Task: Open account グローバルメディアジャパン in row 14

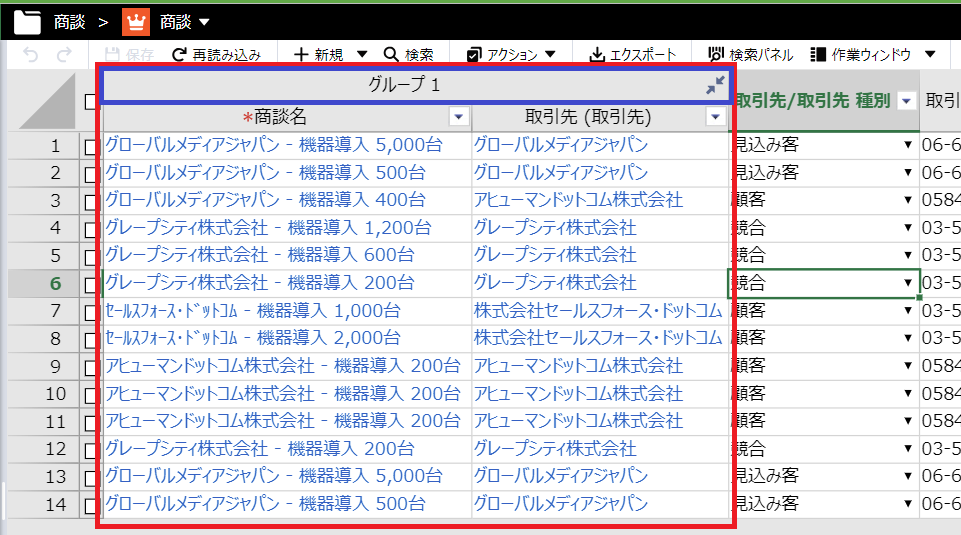Action: [x=561, y=504]
